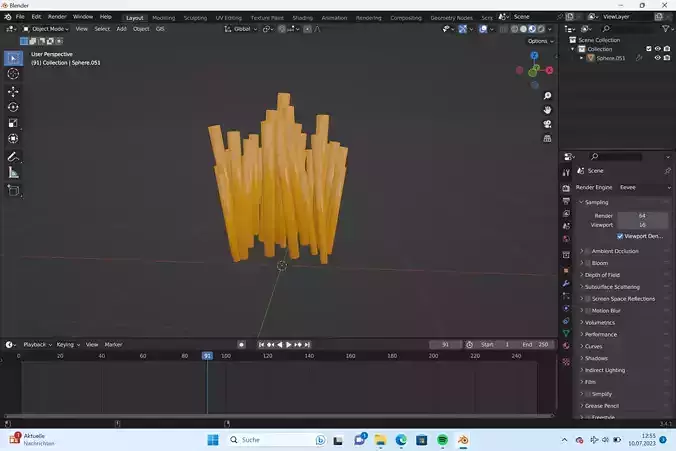676x451 pixels.
Task: Pick the Rotate tool
Action: (13, 107)
